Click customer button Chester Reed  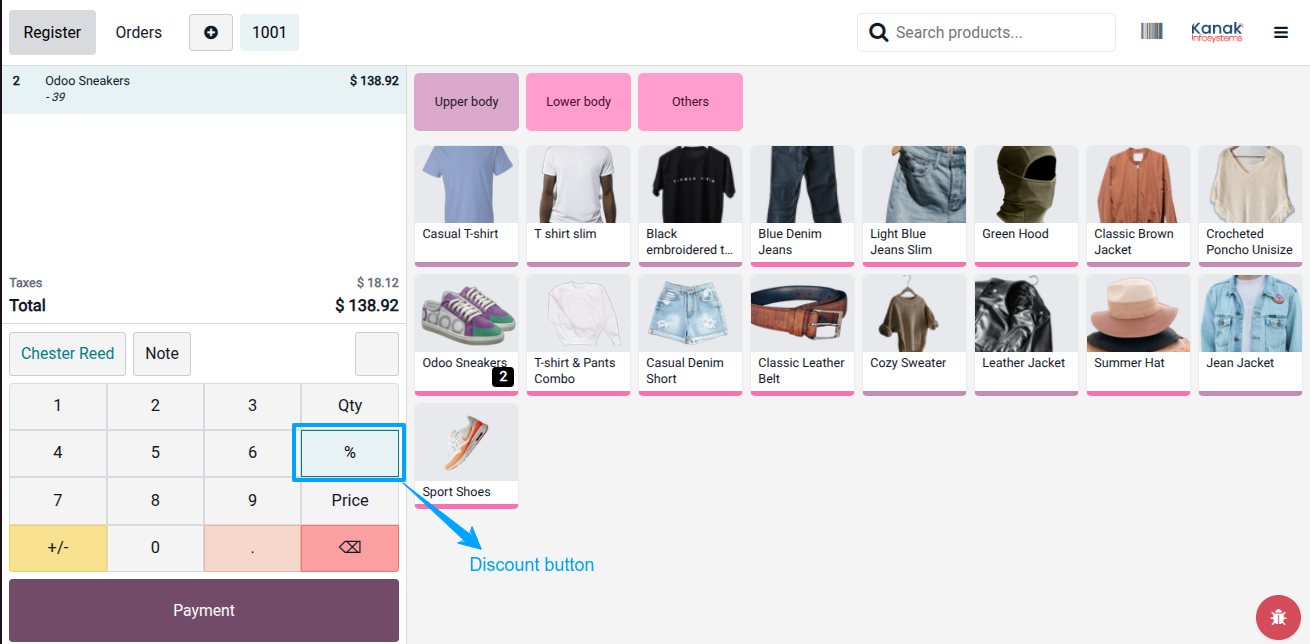pyautogui.click(x=68, y=353)
